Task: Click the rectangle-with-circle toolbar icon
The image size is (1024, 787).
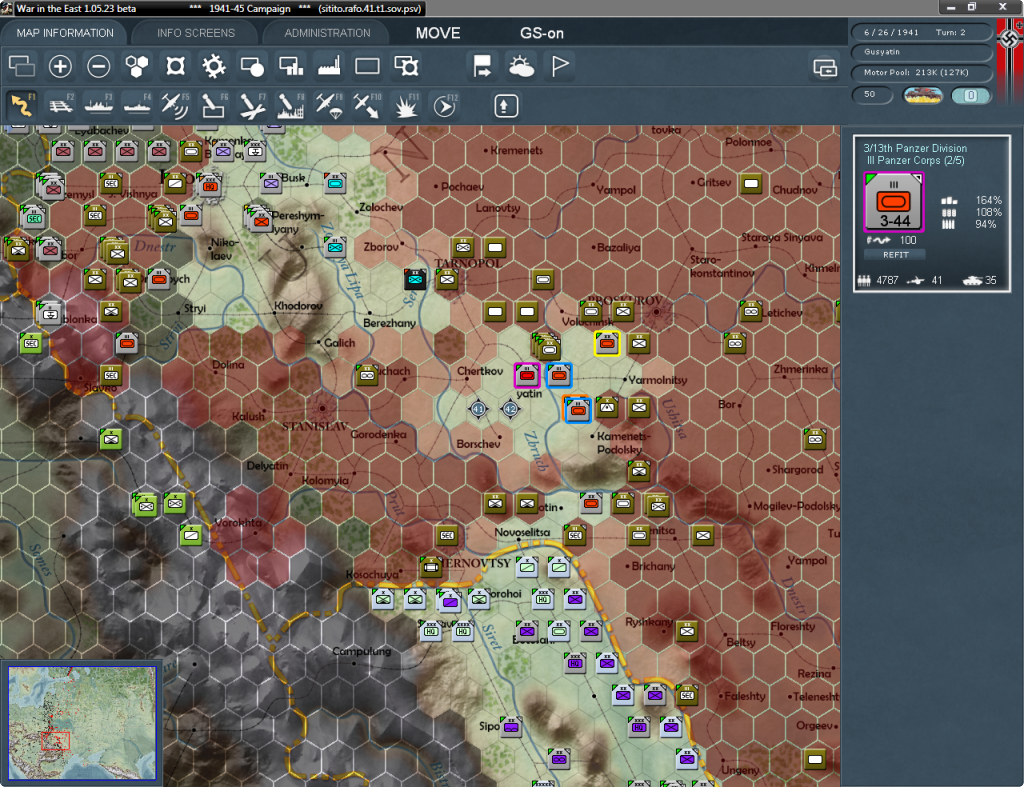Action: pyautogui.click(x=252, y=66)
